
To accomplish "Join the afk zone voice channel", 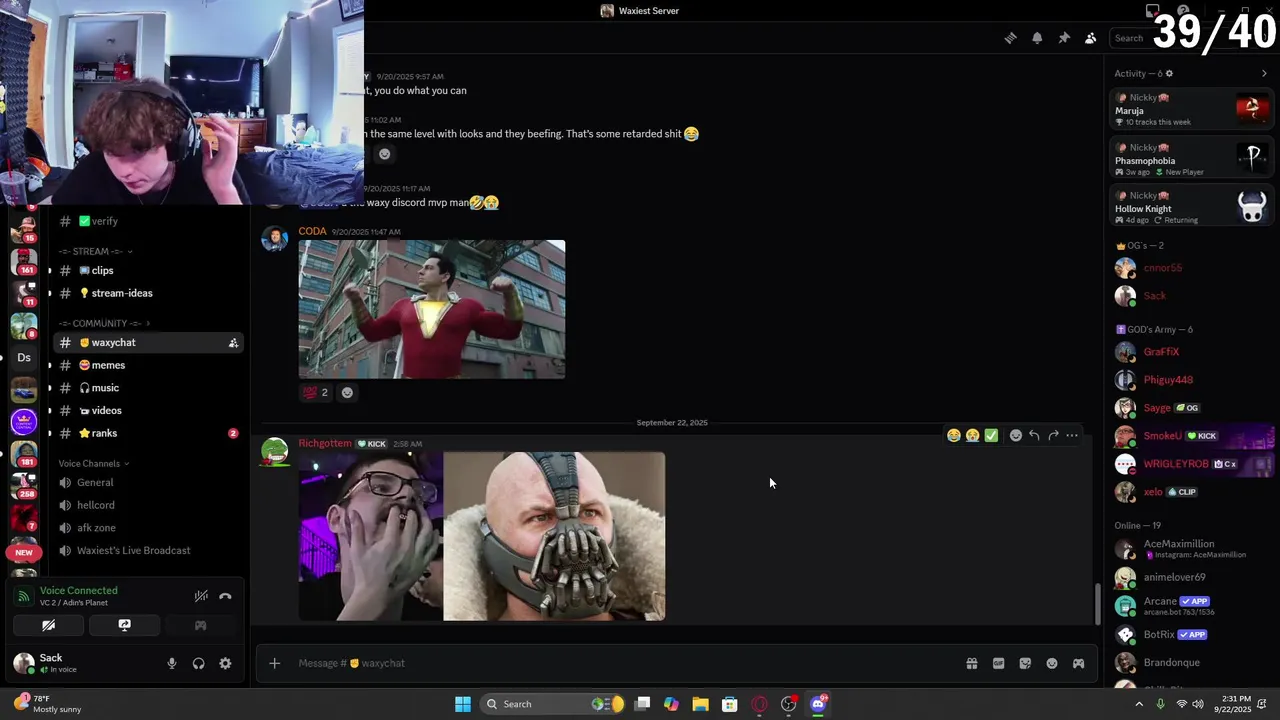I will pos(147,528).
